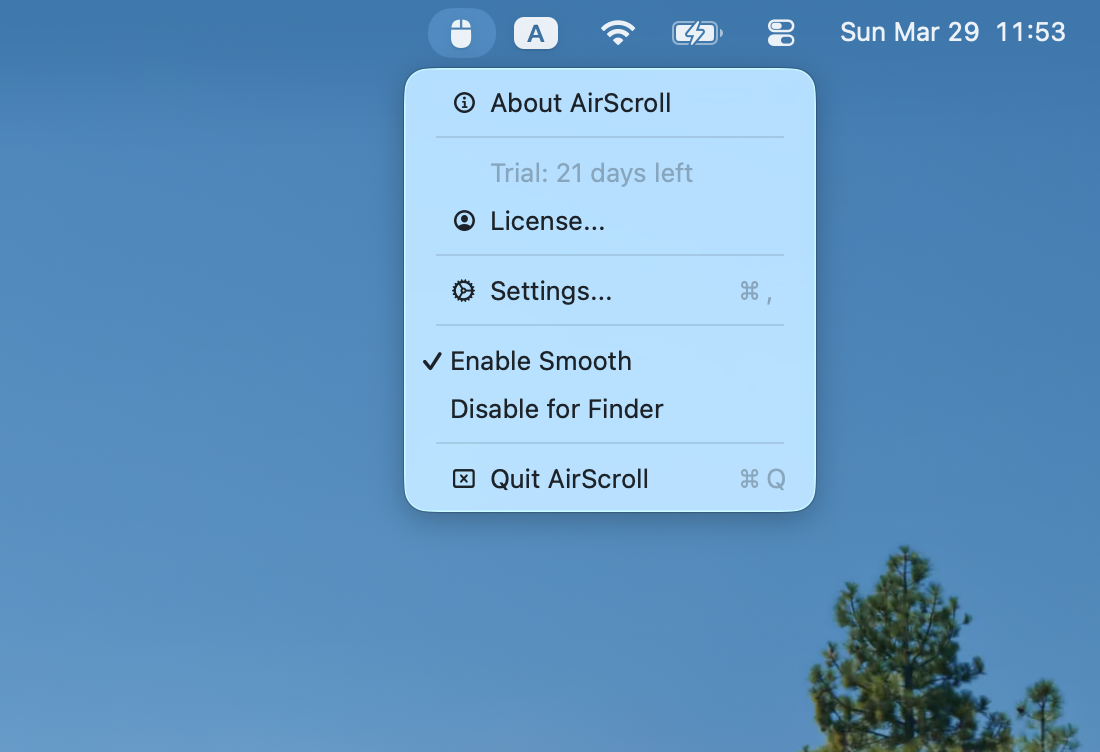Click the AirScroll mouse icon in menu bar

pos(461,31)
